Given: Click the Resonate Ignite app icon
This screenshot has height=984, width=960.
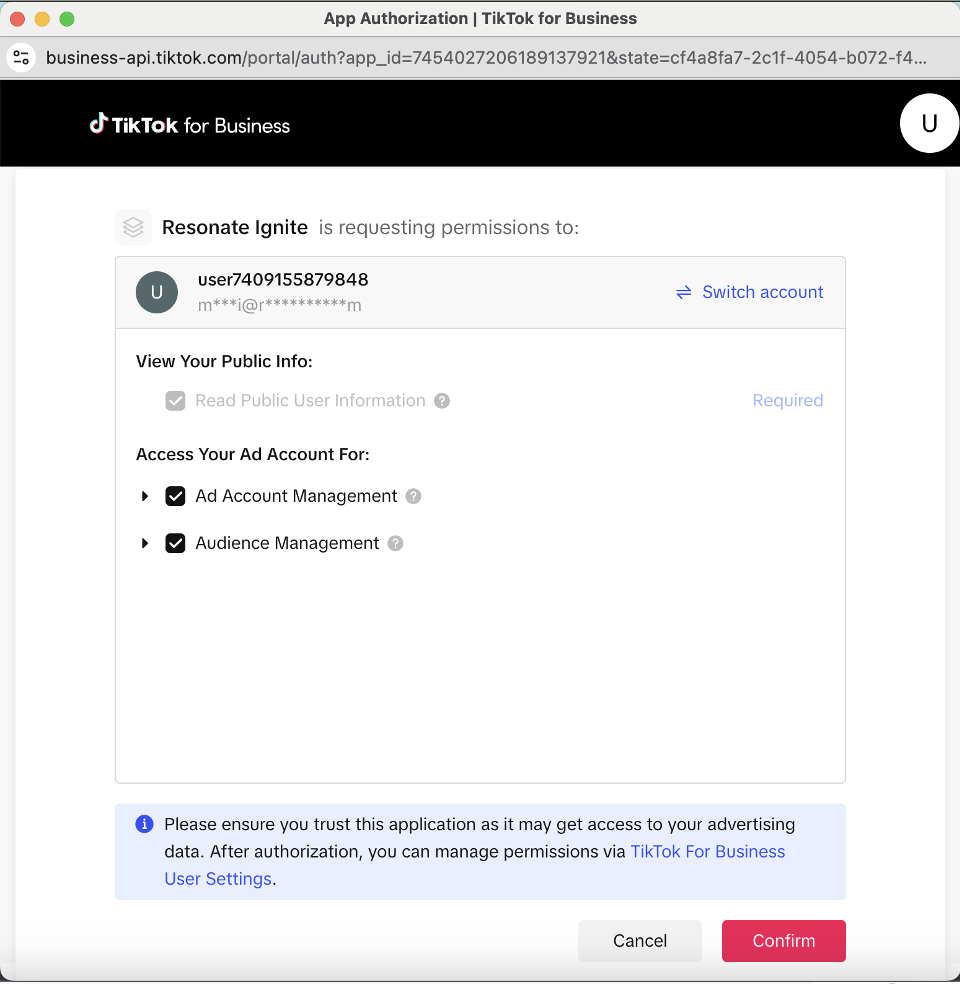Looking at the screenshot, I should pyautogui.click(x=133, y=227).
